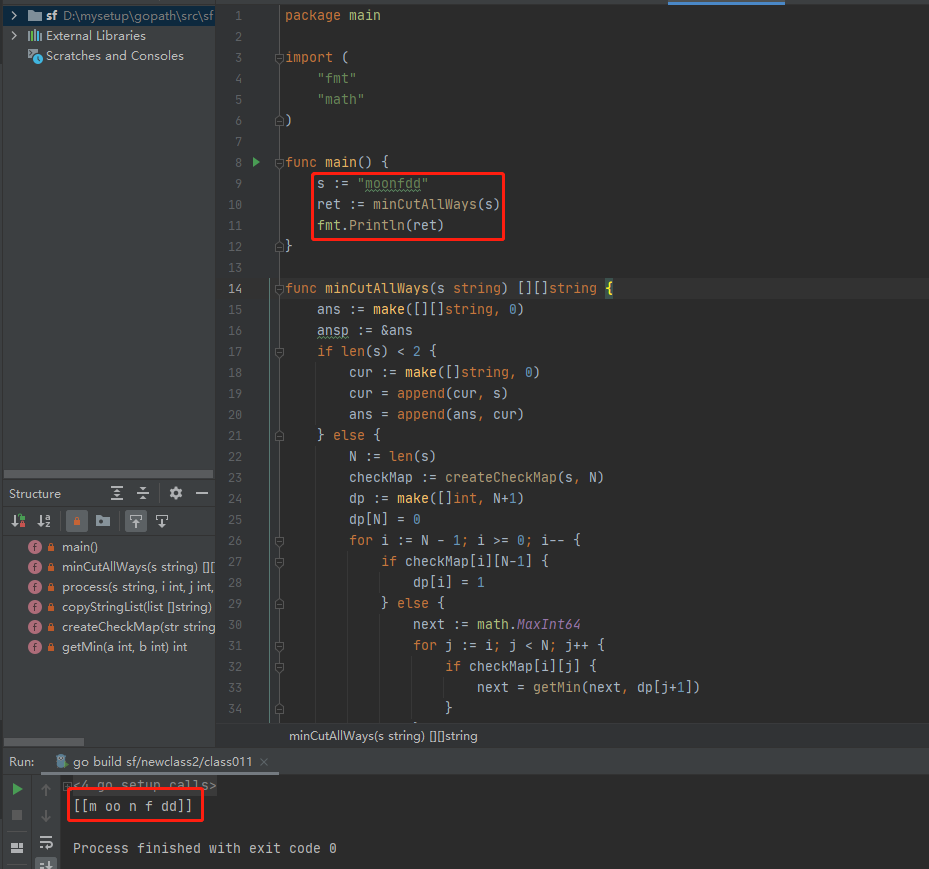Toggle Sort Alphabetically in Structure toolbar
Screen dimensions: 929x869
tap(44, 521)
